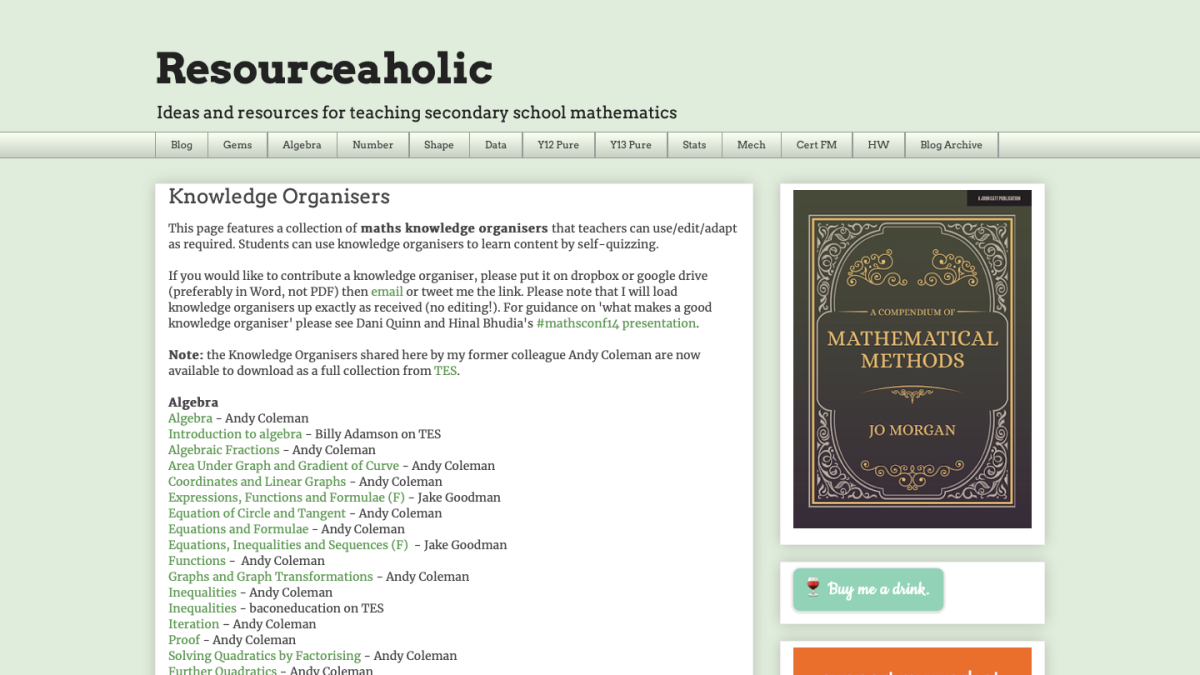The height and width of the screenshot is (675, 1200).
Task: Switch to the Stats tab
Action: (x=694, y=144)
